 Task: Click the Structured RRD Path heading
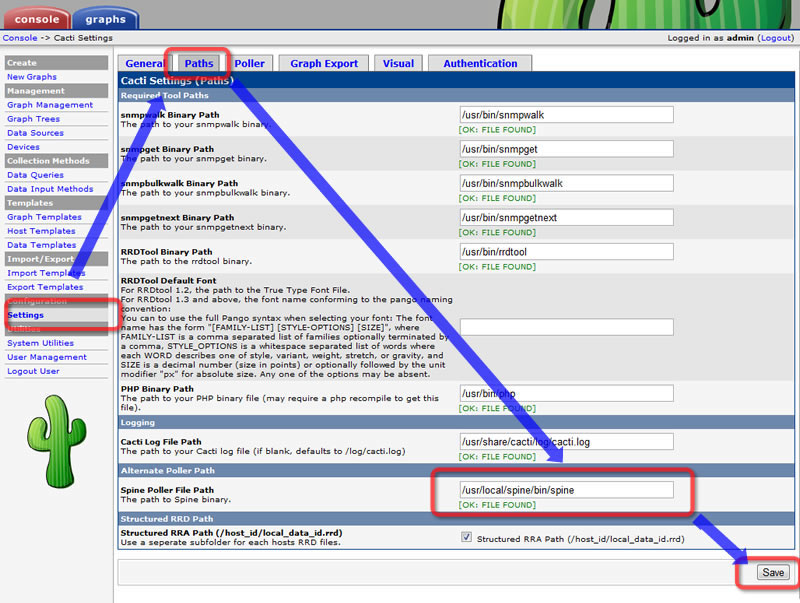(x=167, y=519)
